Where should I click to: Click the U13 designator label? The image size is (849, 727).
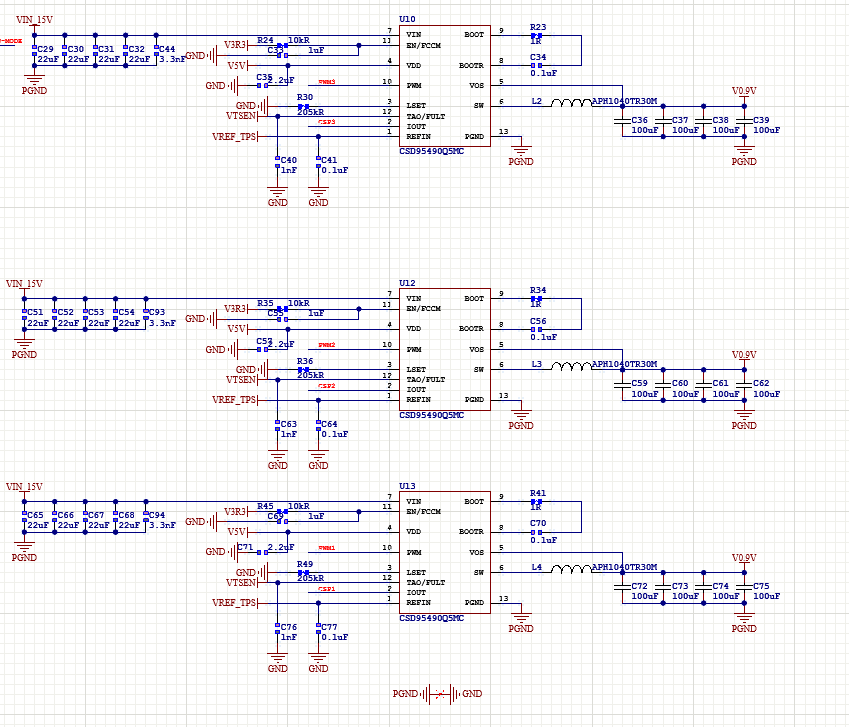[407, 486]
